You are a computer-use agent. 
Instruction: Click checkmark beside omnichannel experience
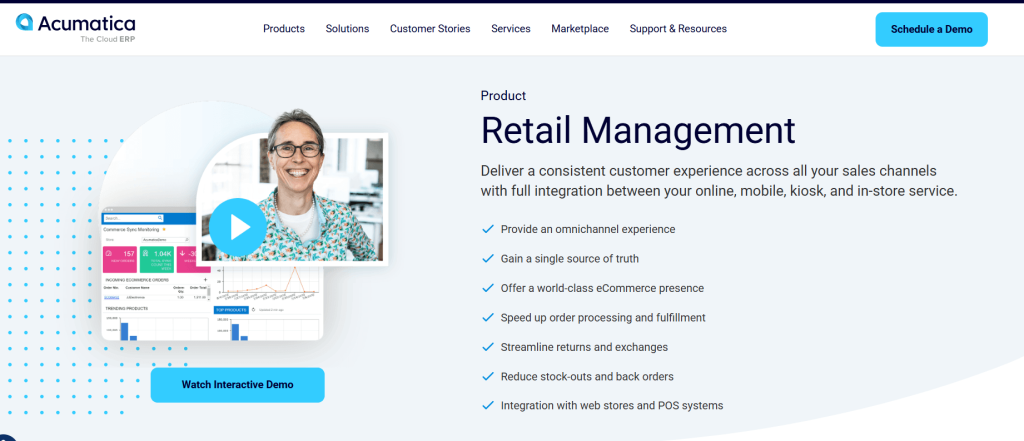tap(487, 229)
